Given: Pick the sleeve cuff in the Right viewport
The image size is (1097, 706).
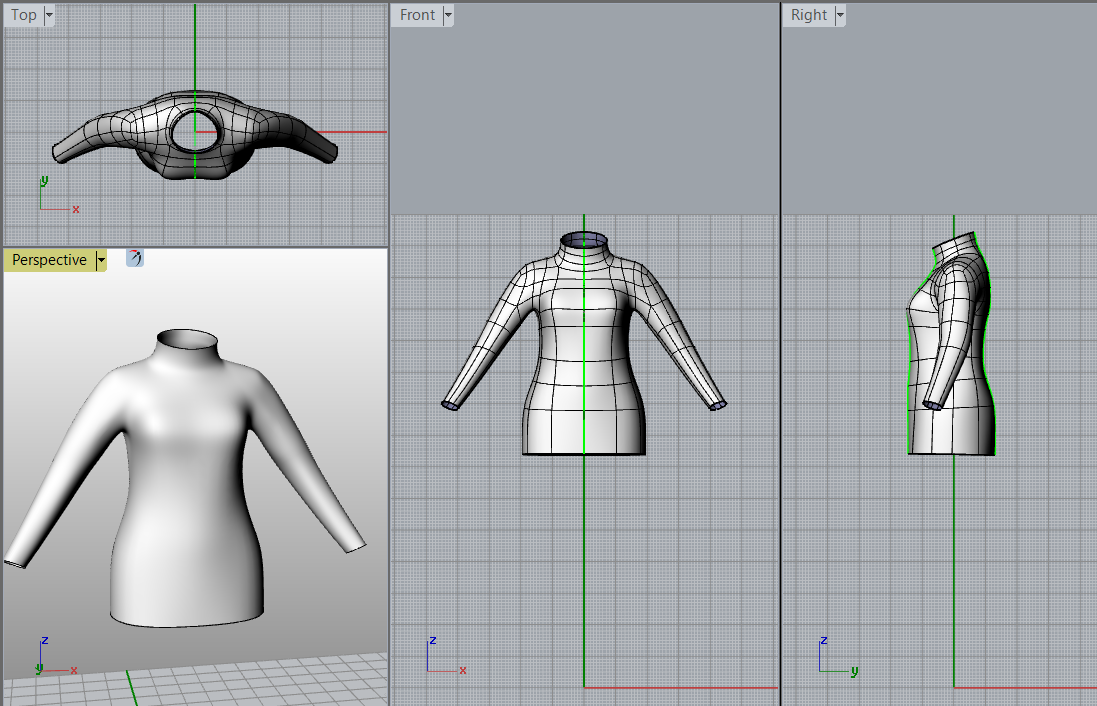Looking at the screenshot, I should point(931,405).
